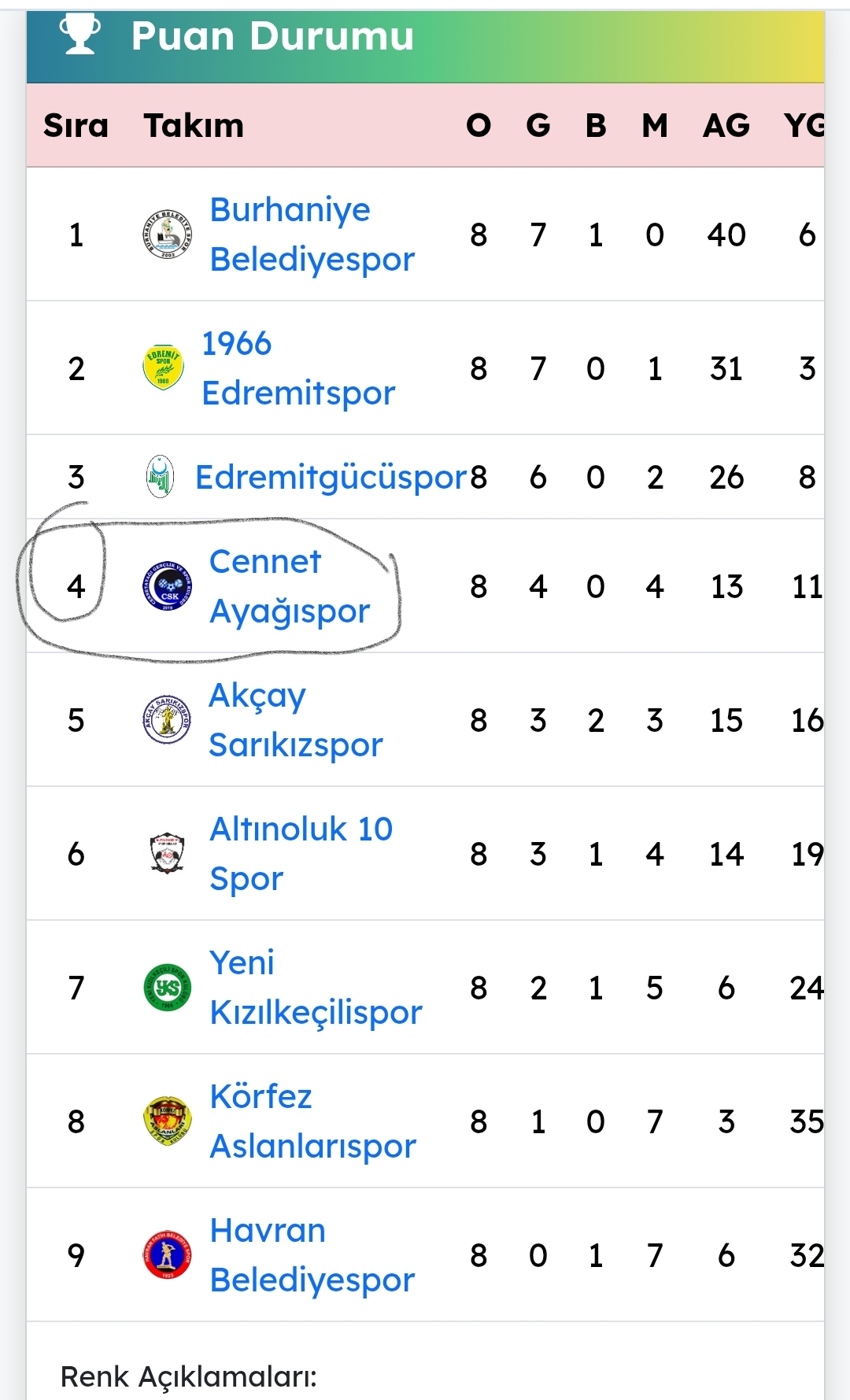This screenshot has width=850, height=1400.
Task: Open the Burhaniye Belediyespor team link
Action: tap(312, 235)
